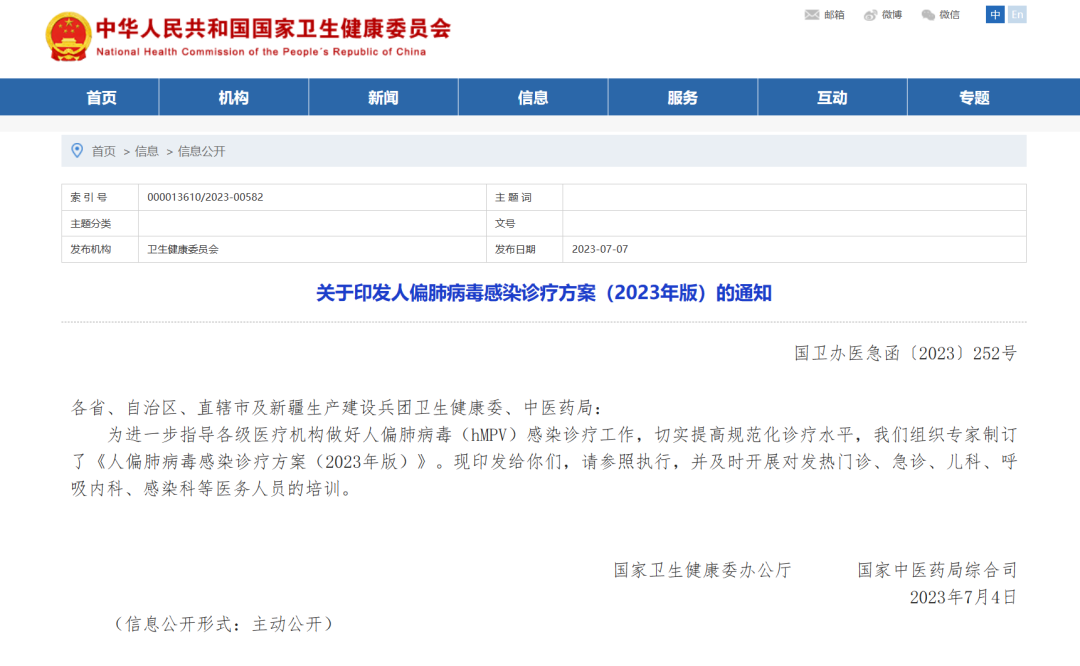This screenshot has width=1080, height=666.
Task: Select the 互动 navigation menu
Action: tap(832, 97)
